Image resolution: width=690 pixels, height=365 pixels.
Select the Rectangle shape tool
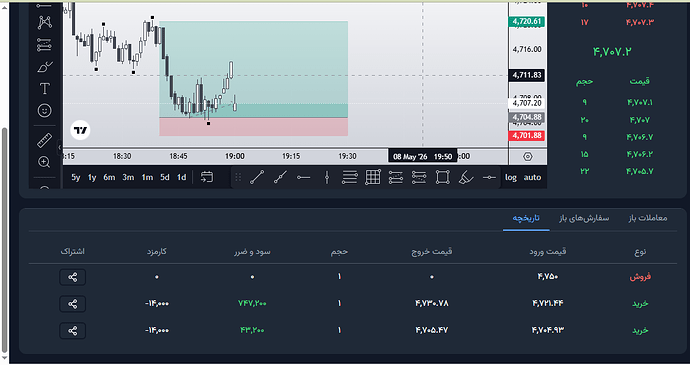pos(442,177)
